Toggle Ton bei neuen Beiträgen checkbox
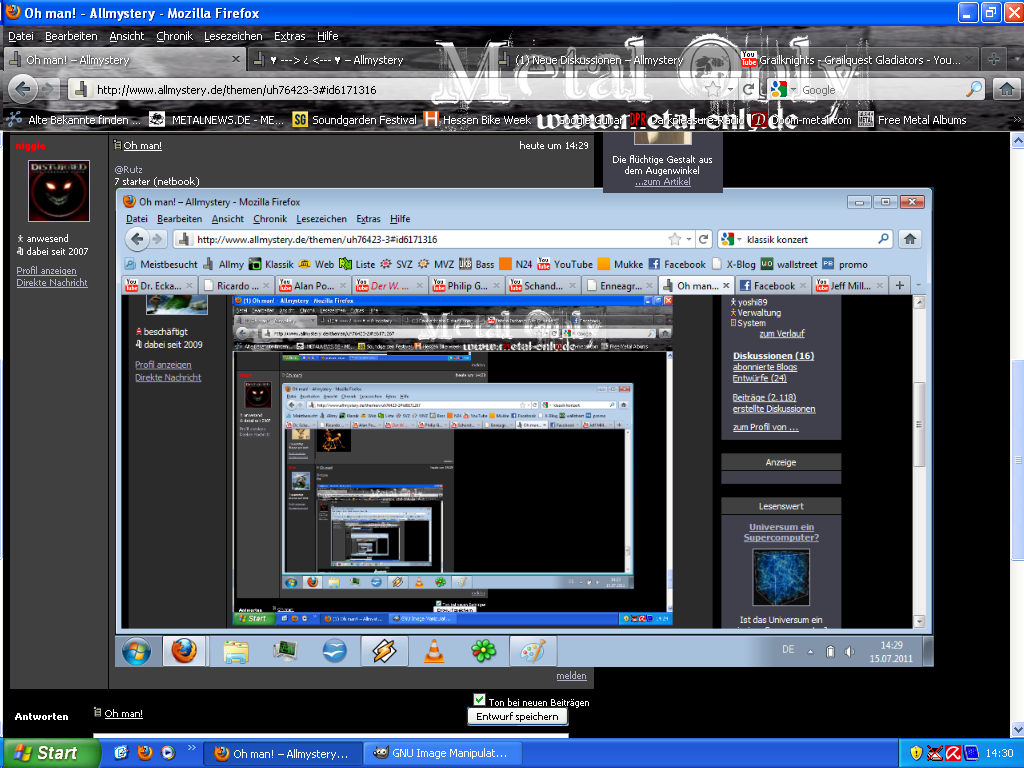1024x768 pixels. [x=479, y=700]
